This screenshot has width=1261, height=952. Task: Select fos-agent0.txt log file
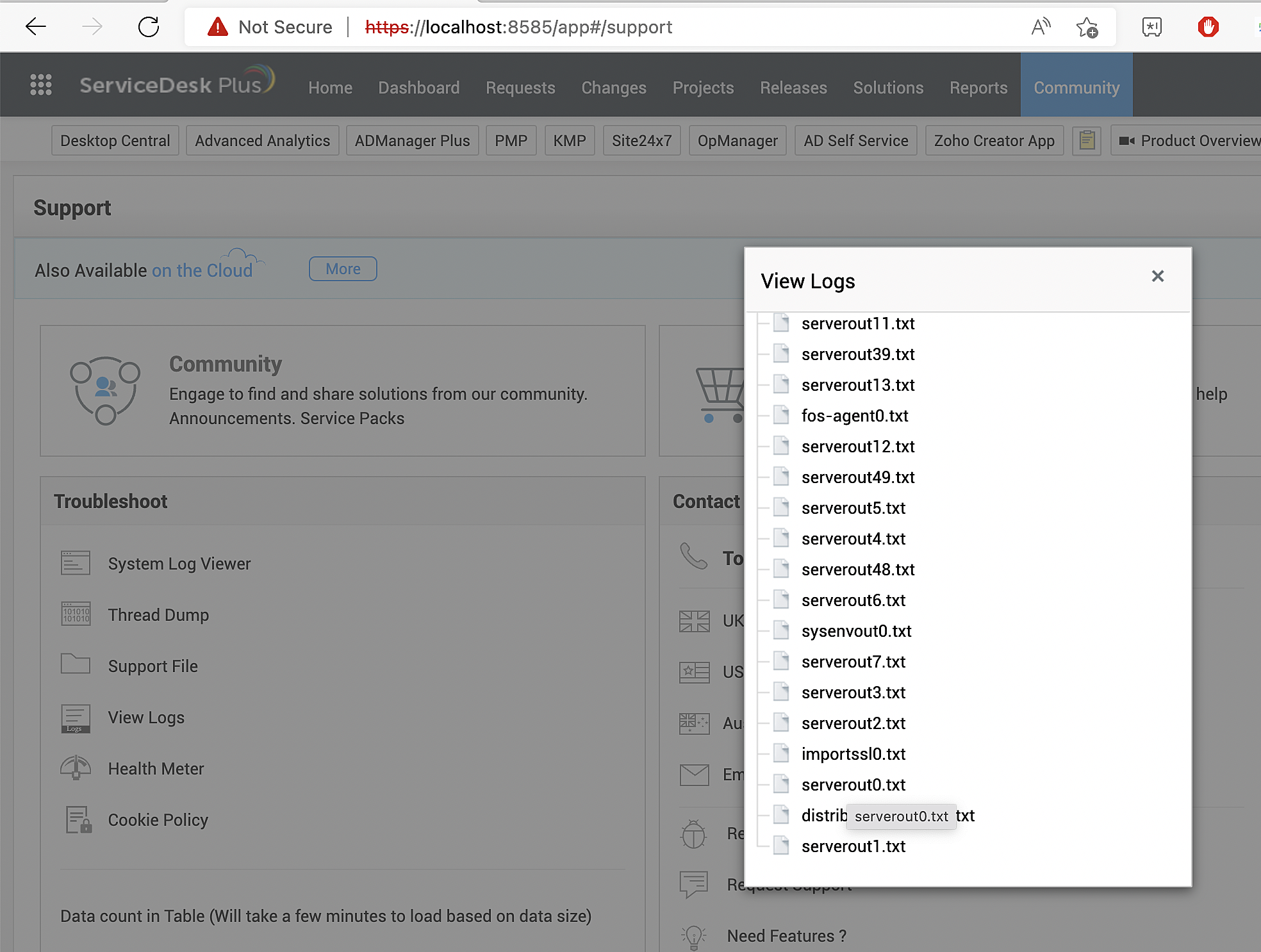click(x=856, y=415)
